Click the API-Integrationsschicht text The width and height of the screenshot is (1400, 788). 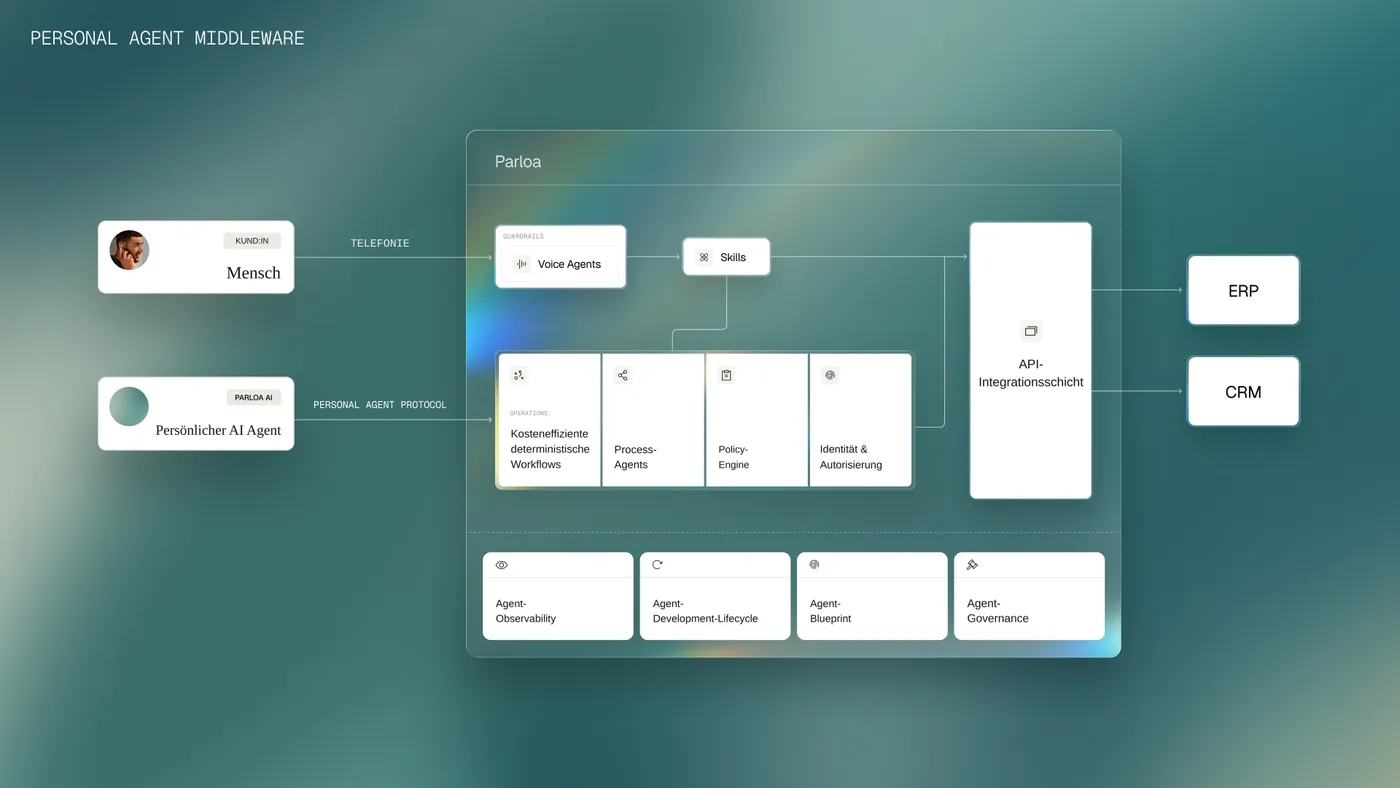click(1031, 373)
